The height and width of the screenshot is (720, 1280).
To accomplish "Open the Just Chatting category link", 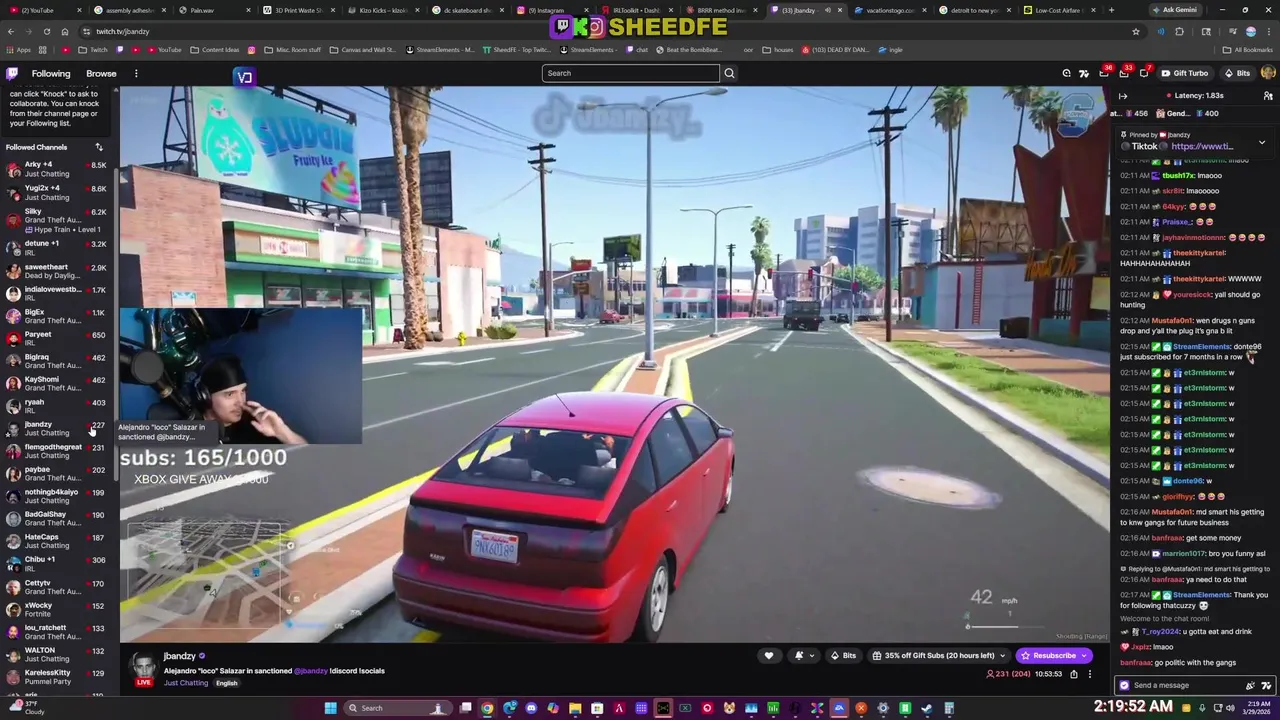I will 186,683.
